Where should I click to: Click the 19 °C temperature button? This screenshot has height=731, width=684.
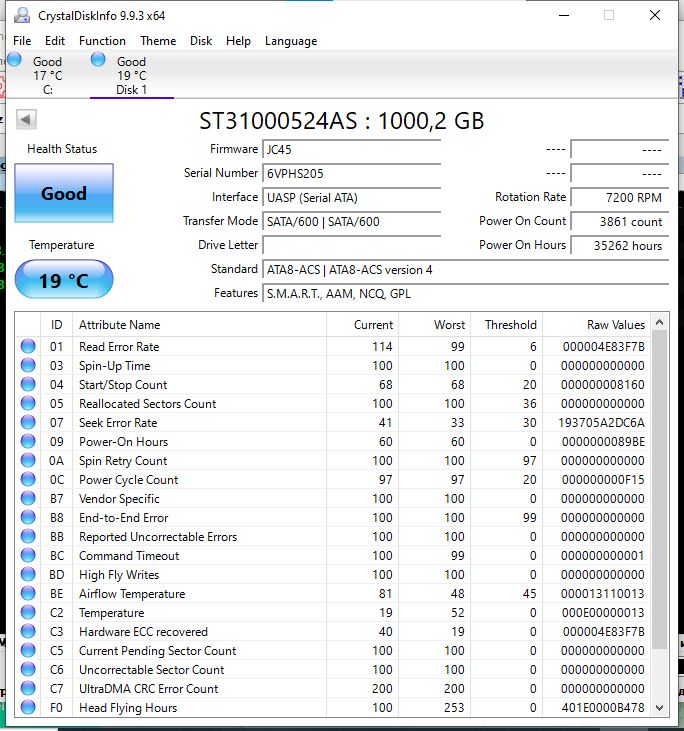pyautogui.click(x=64, y=280)
